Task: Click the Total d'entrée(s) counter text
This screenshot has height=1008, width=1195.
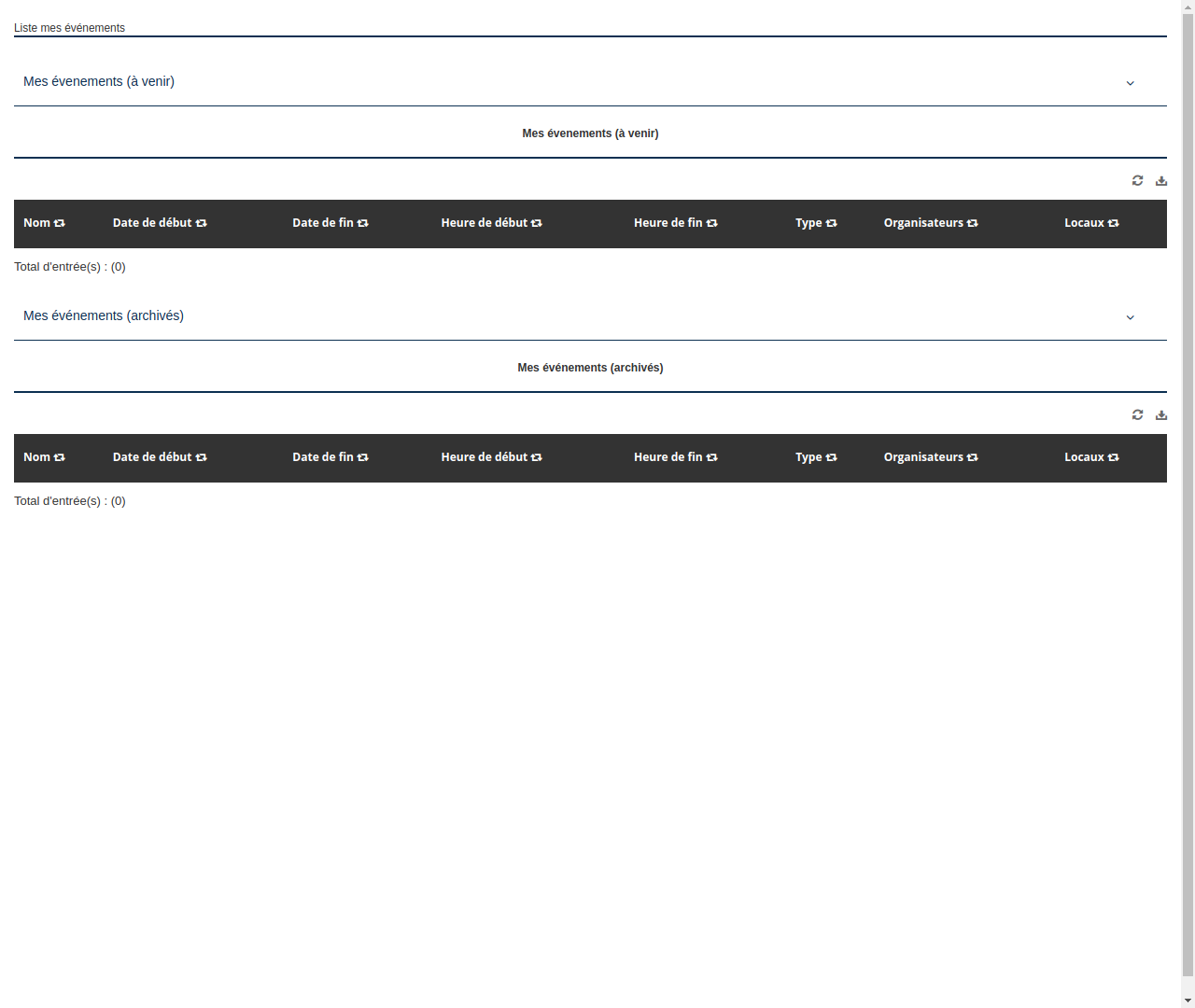Action: [x=70, y=266]
